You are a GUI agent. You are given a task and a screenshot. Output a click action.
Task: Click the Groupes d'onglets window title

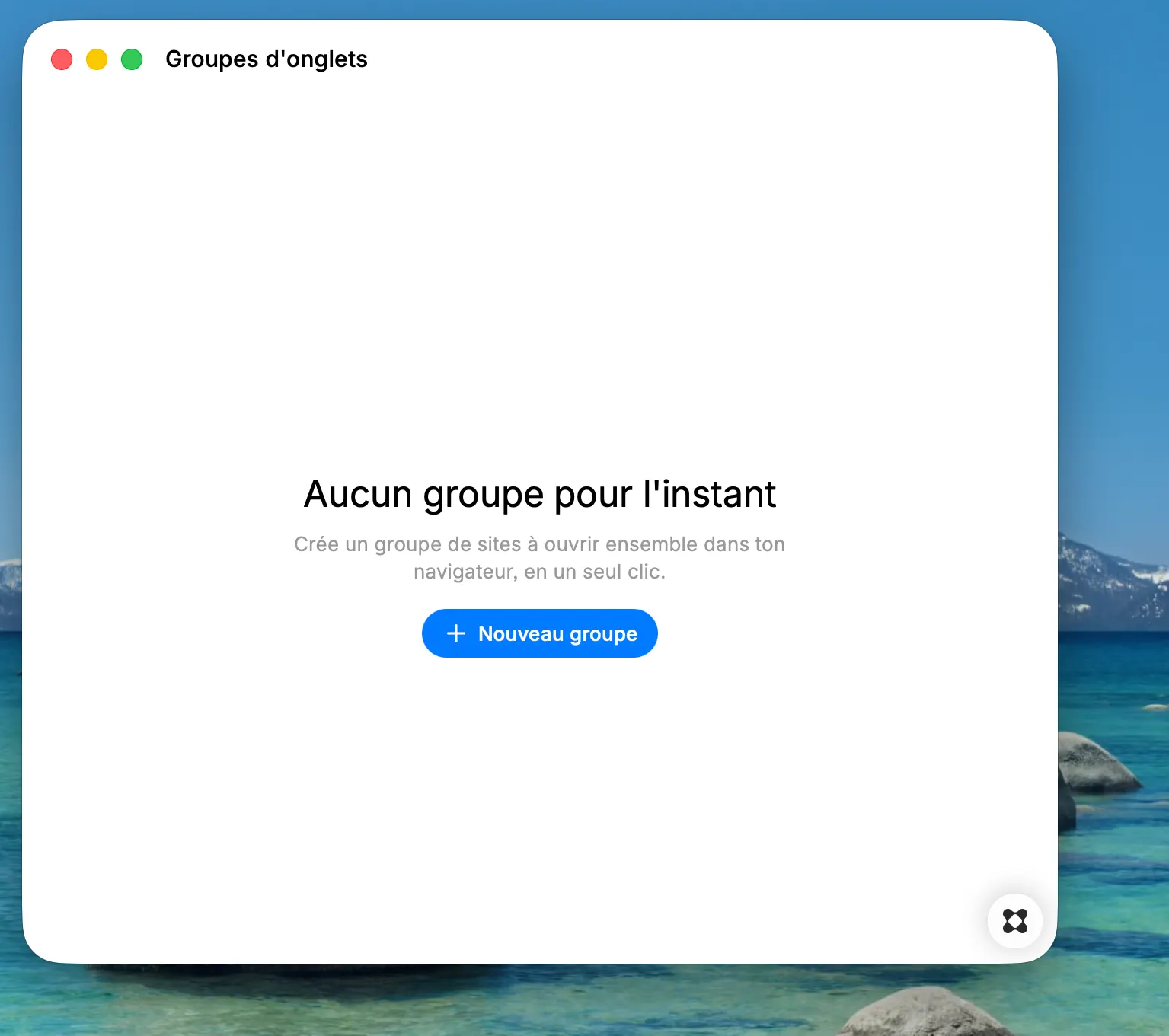pyautogui.click(x=267, y=59)
